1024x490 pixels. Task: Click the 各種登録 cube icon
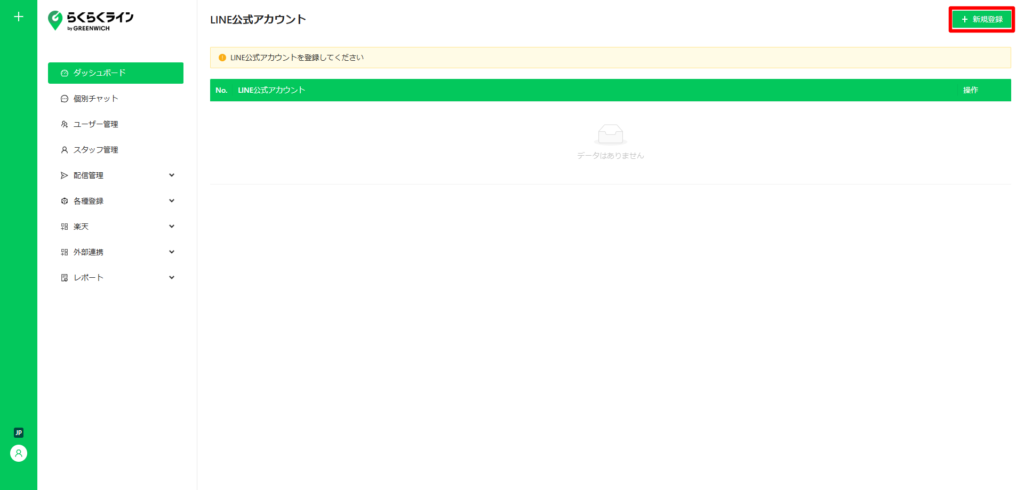click(64, 201)
